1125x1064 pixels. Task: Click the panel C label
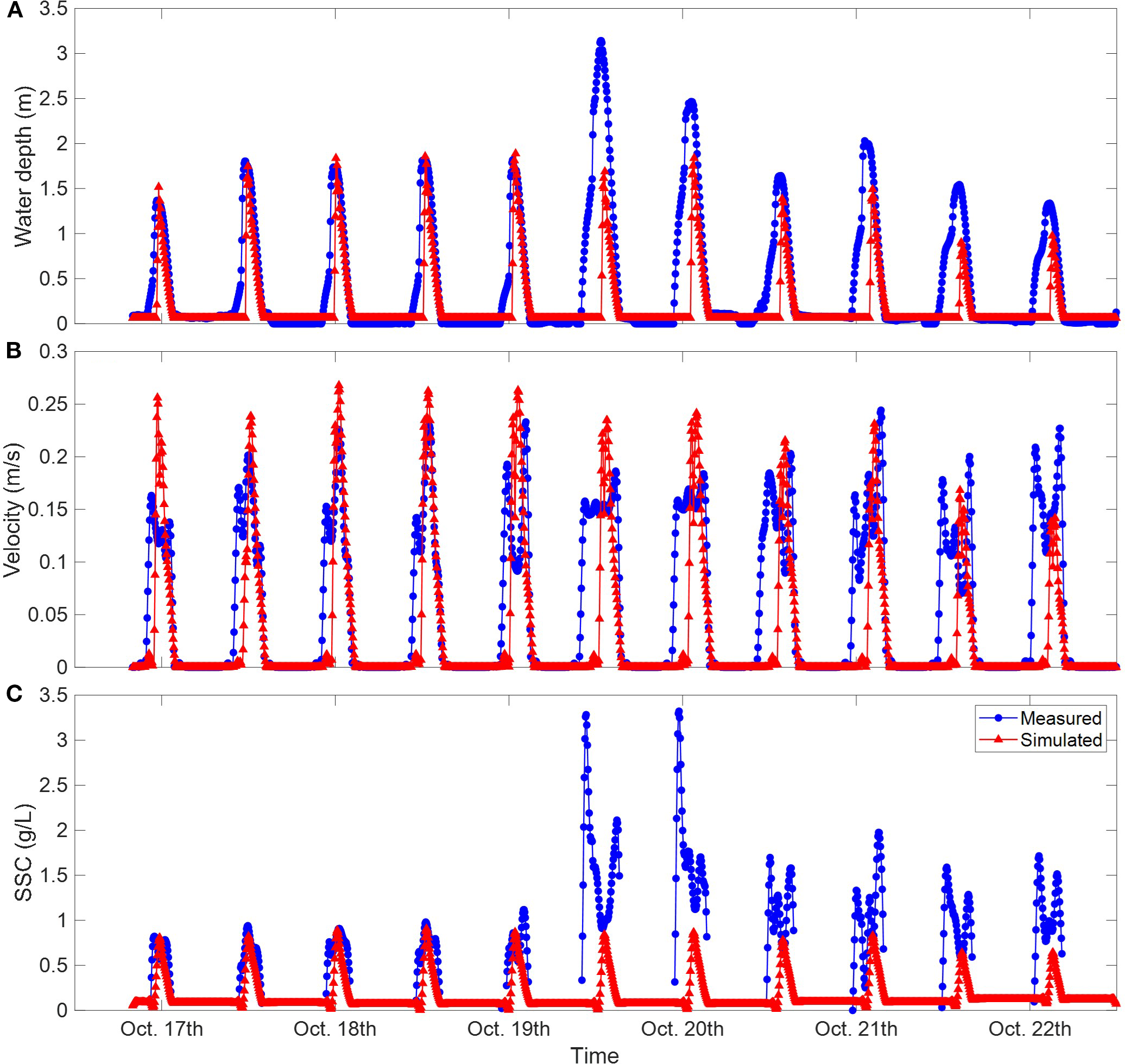pos(14,694)
